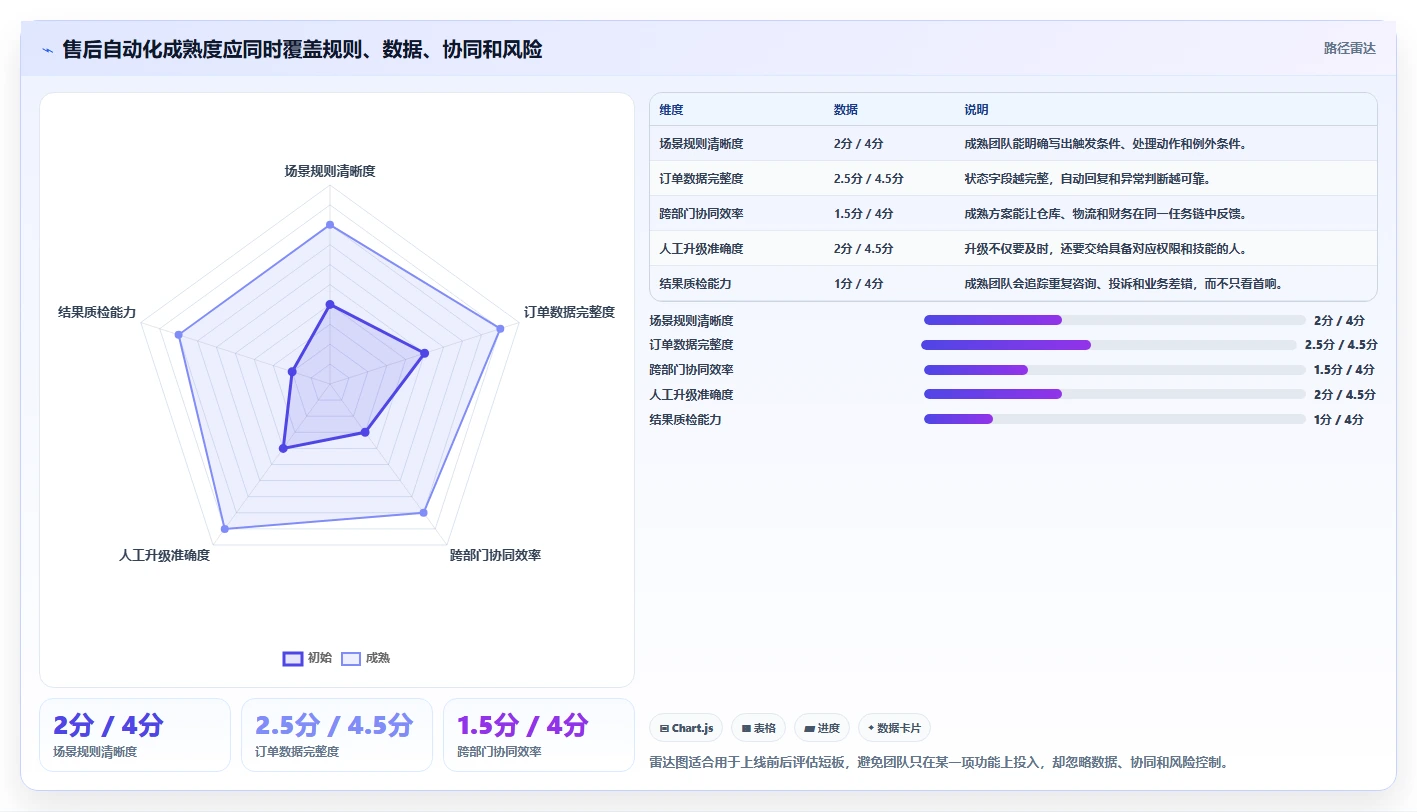Click 1.5分 / 4分 value beside progress bar
This screenshot has width=1417, height=812.
(1344, 370)
